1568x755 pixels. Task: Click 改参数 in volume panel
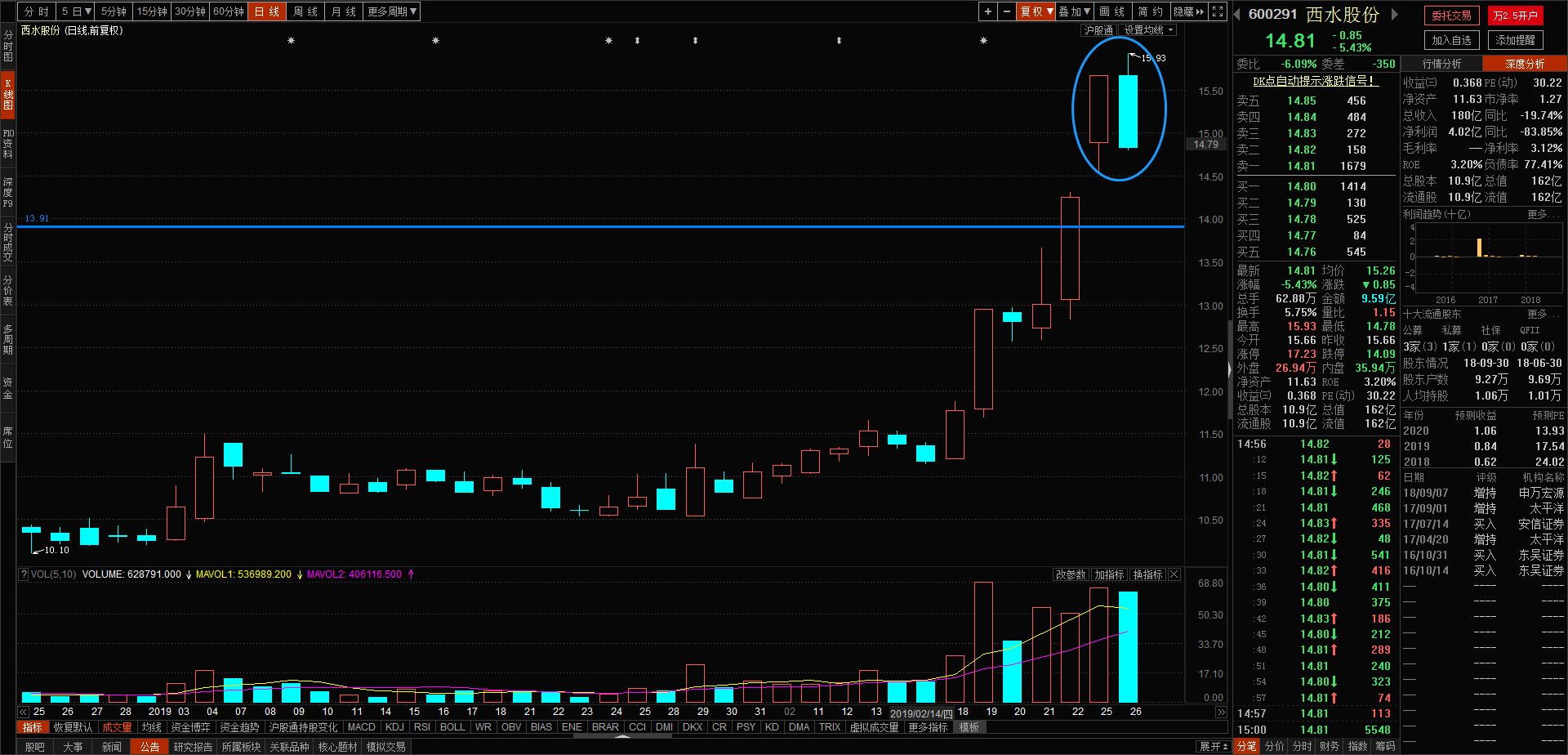(x=1071, y=574)
